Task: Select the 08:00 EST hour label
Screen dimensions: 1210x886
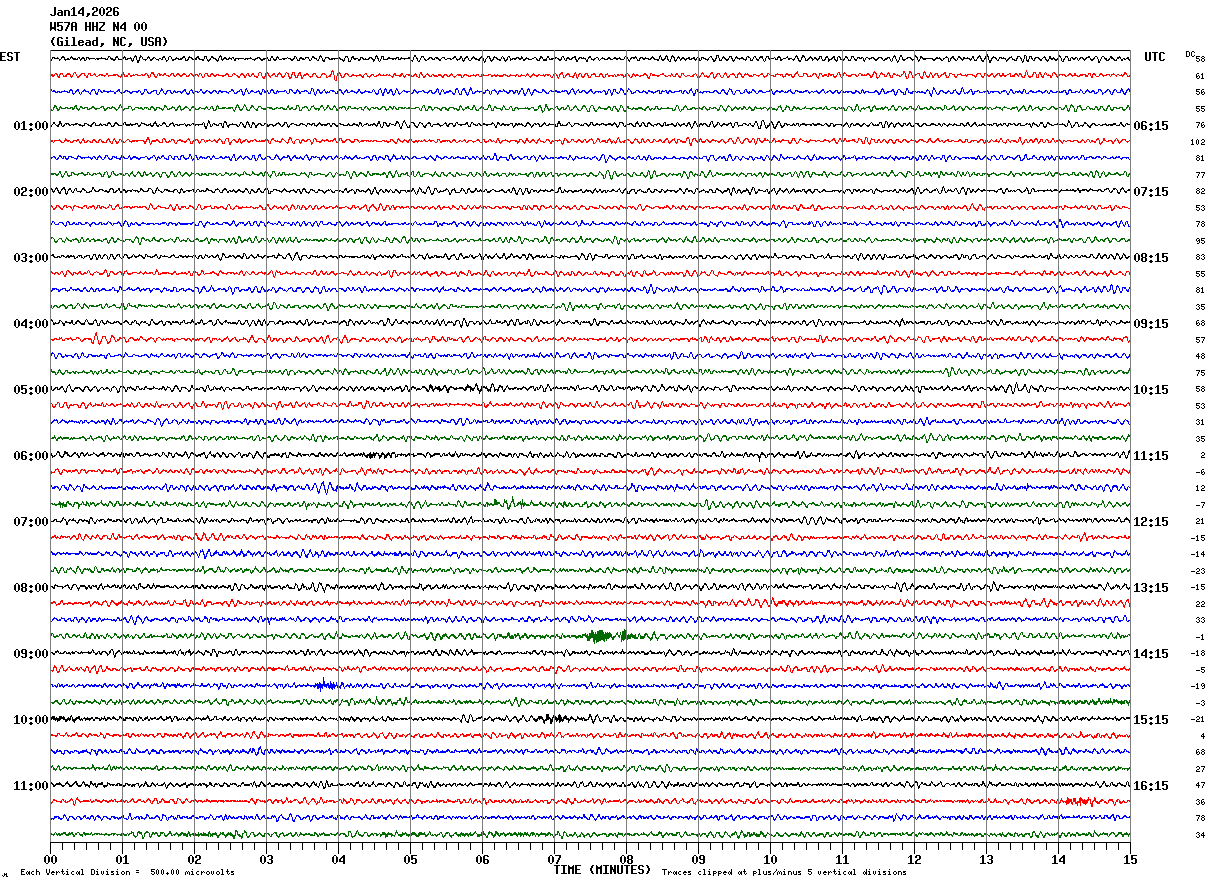Action: tap(31, 588)
